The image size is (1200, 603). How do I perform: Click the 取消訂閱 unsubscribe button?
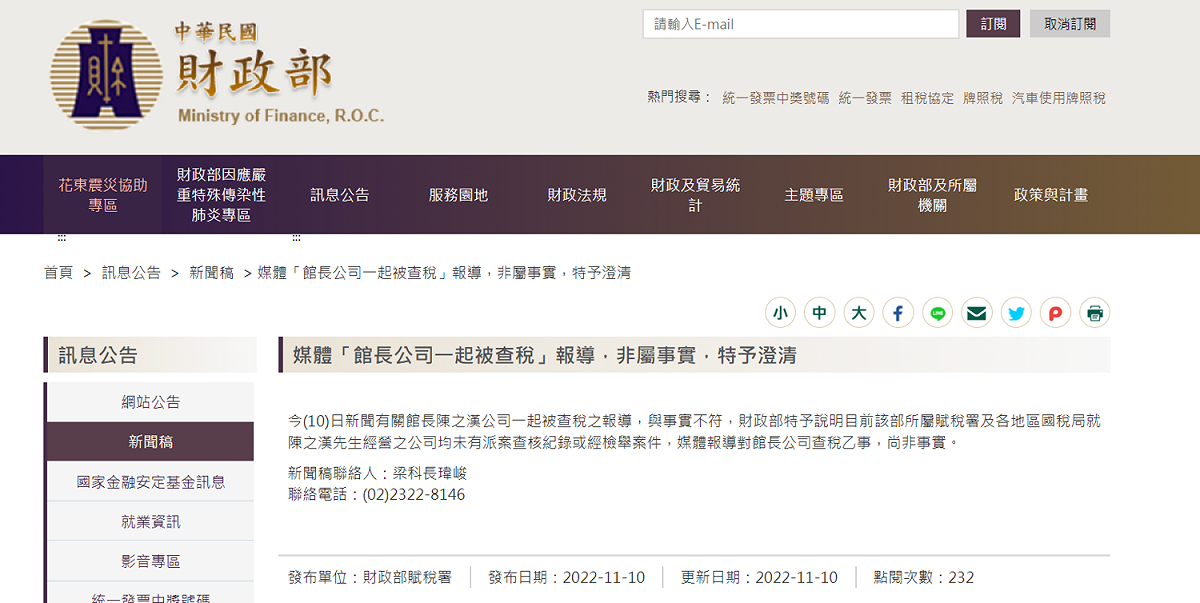tap(1070, 24)
